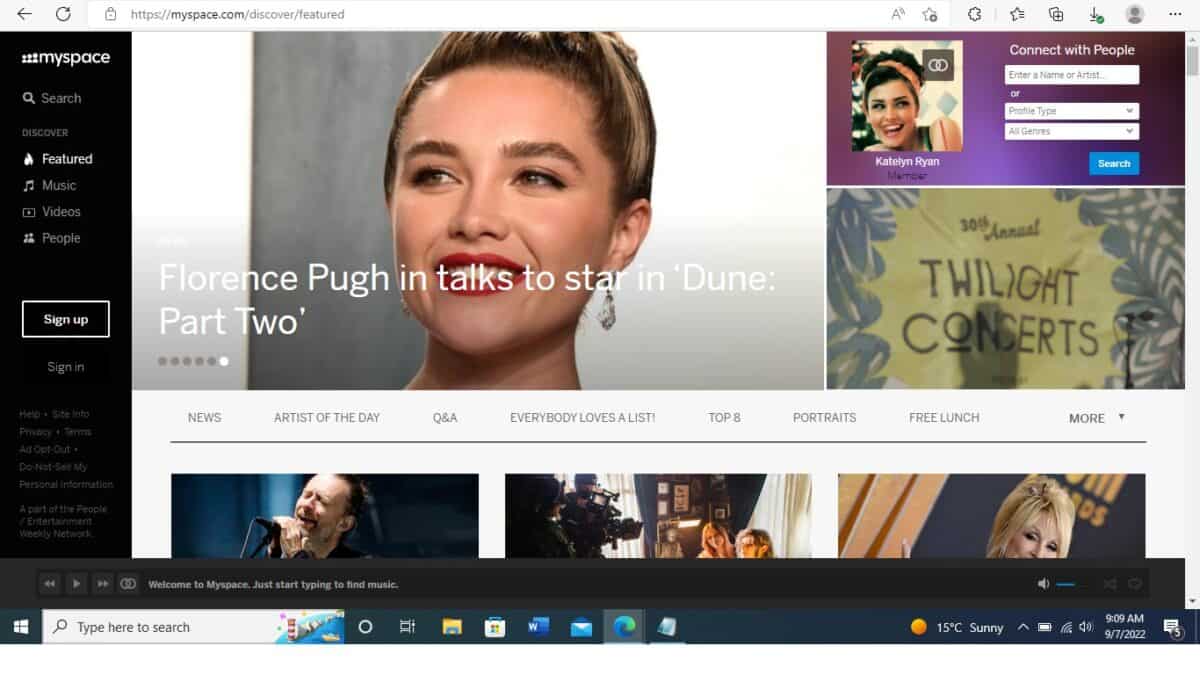Select the Q&A tab
This screenshot has width=1200, height=675.
(x=445, y=418)
